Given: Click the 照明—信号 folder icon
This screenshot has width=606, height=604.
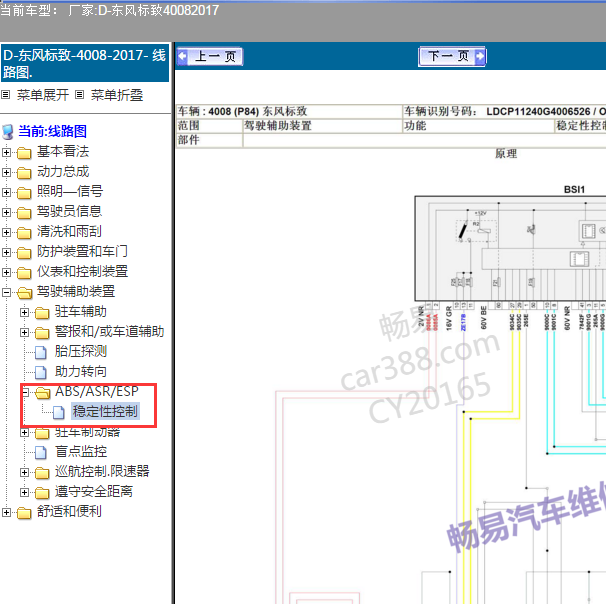Looking at the screenshot, I should click(x=24, y=193).
